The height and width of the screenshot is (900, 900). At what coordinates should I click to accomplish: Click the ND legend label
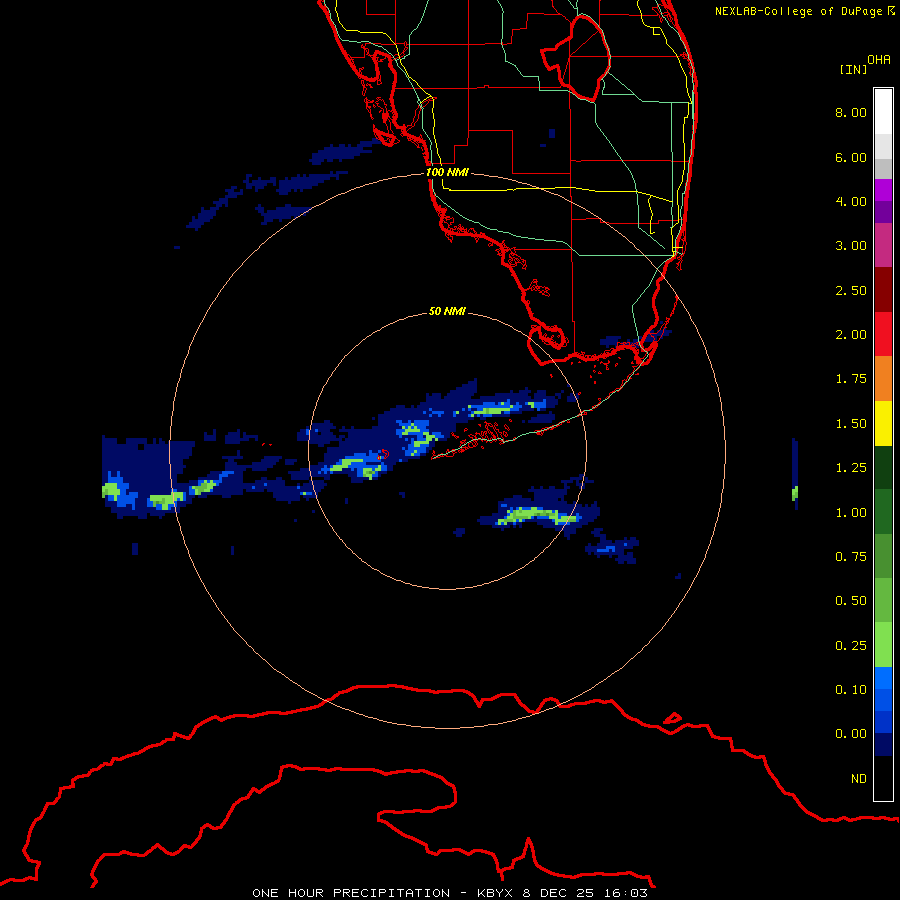click(x=859, y=779)
